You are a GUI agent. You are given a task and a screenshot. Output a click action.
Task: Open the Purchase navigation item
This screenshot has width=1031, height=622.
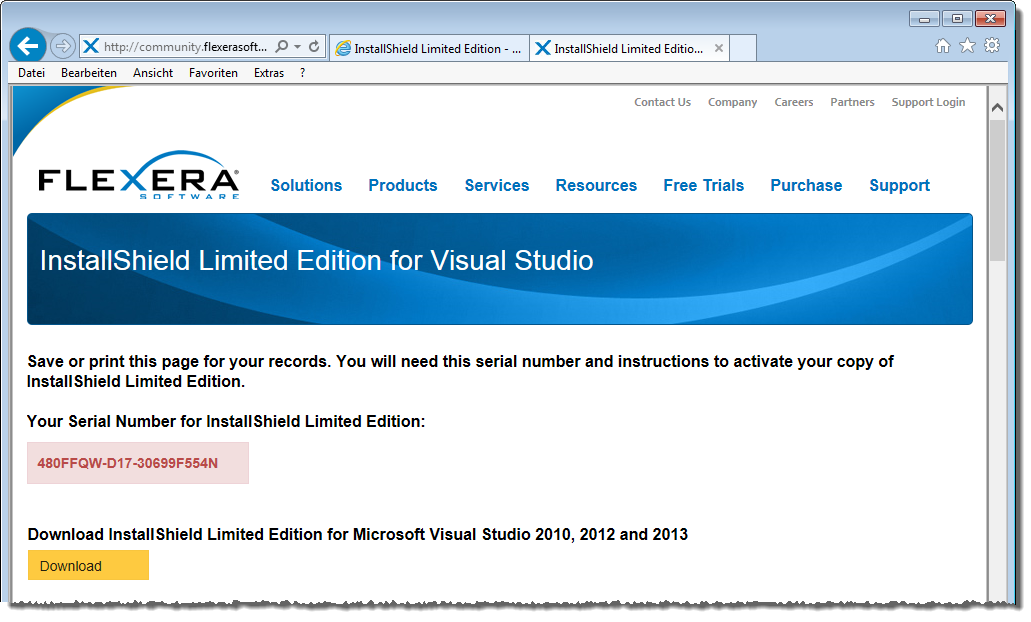(x=806, y=185)
